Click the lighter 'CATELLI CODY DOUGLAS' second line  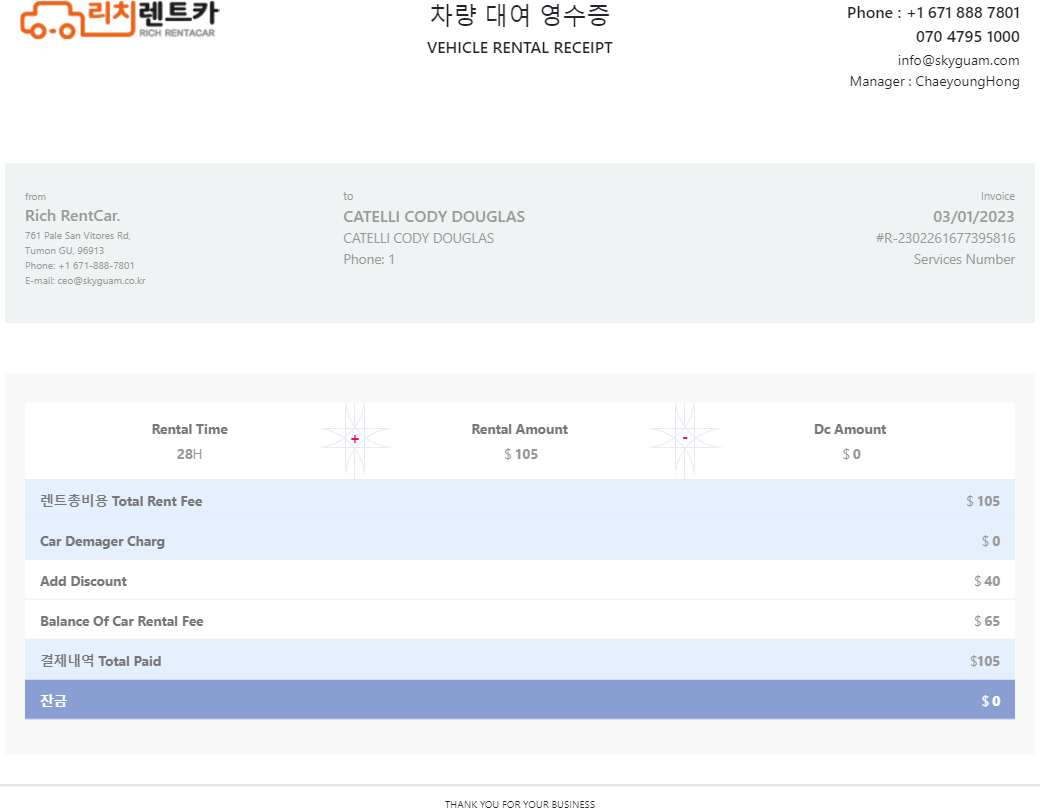coord(419,238)
